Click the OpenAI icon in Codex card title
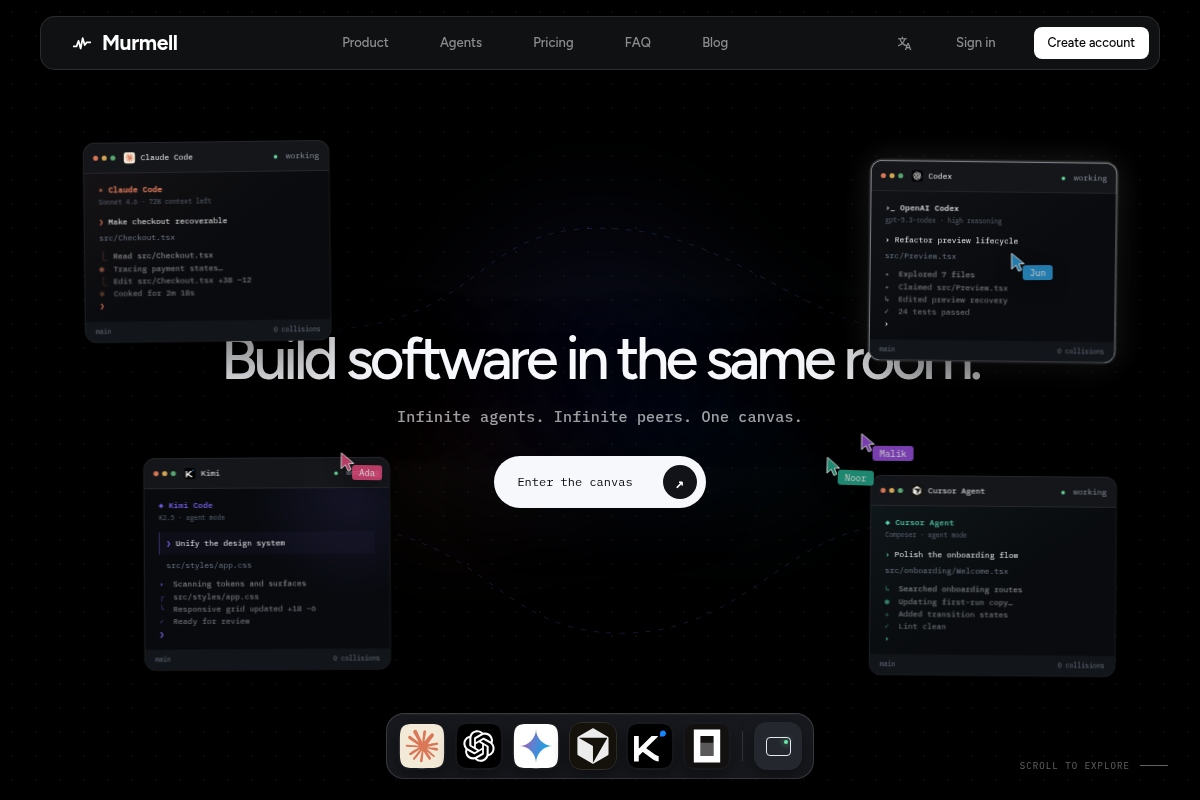This screenshot has height=800, width=1200. pyautogui.click(x=917, y=176)
